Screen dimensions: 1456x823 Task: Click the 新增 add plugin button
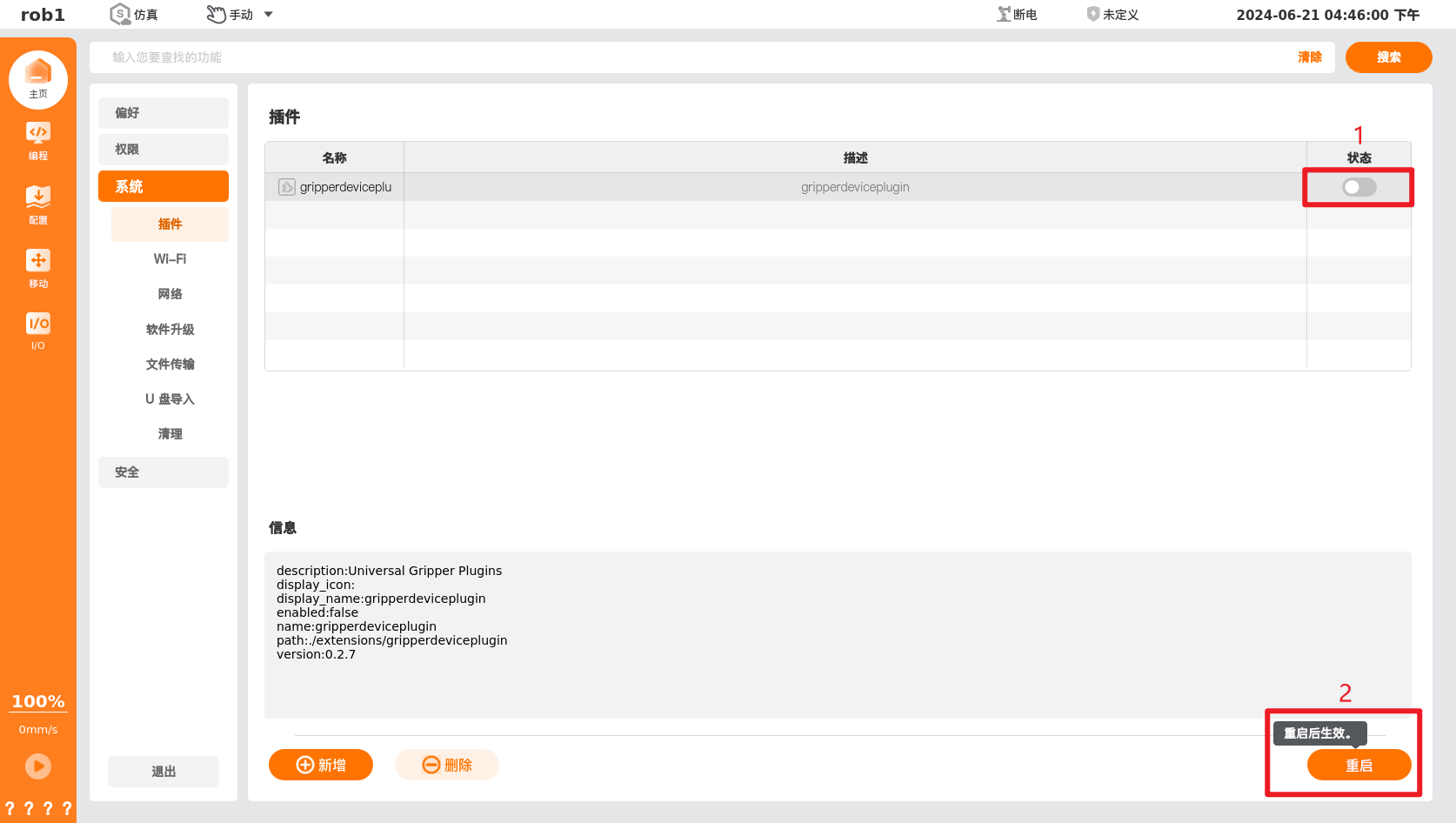tap(321, 765)
